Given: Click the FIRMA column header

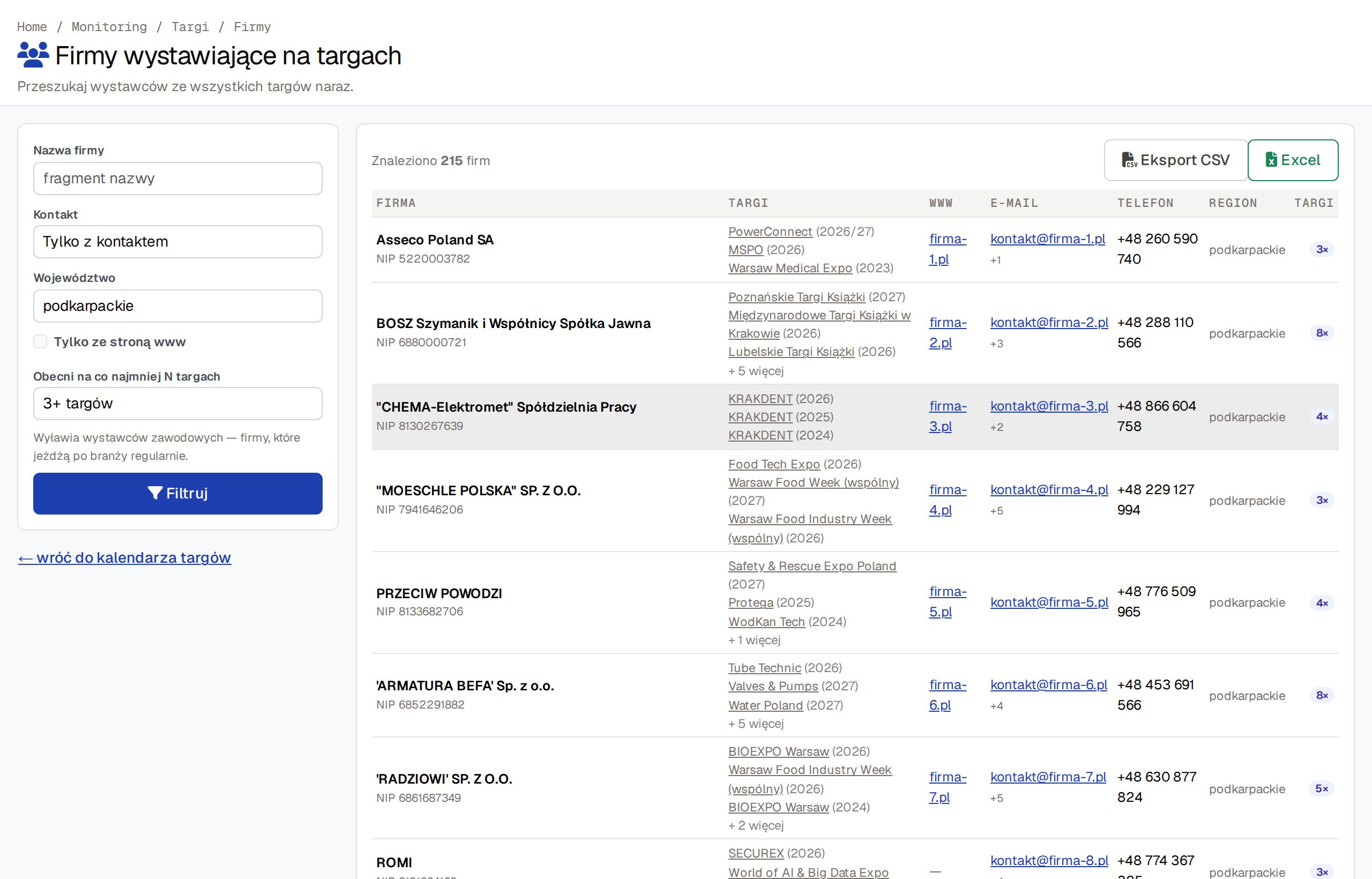Looking at the screenshot, I should (x=396, y=203).
